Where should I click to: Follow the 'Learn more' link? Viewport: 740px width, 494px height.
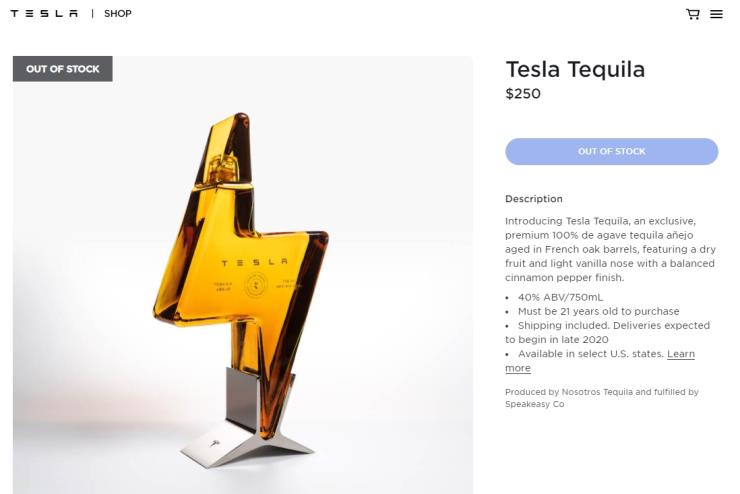click(x=680, y=354)
